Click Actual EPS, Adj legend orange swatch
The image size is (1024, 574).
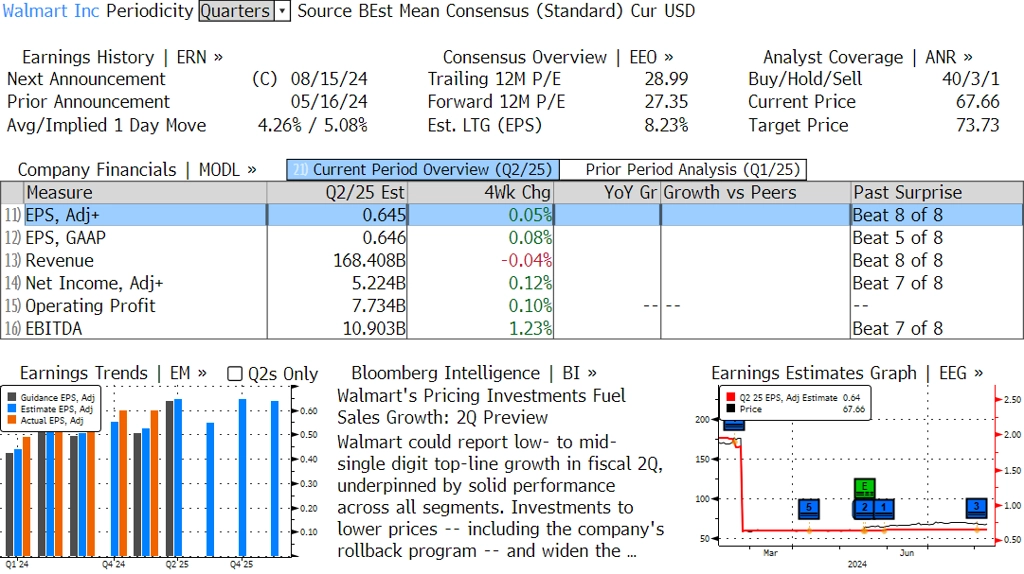click(x=12, y=421)
